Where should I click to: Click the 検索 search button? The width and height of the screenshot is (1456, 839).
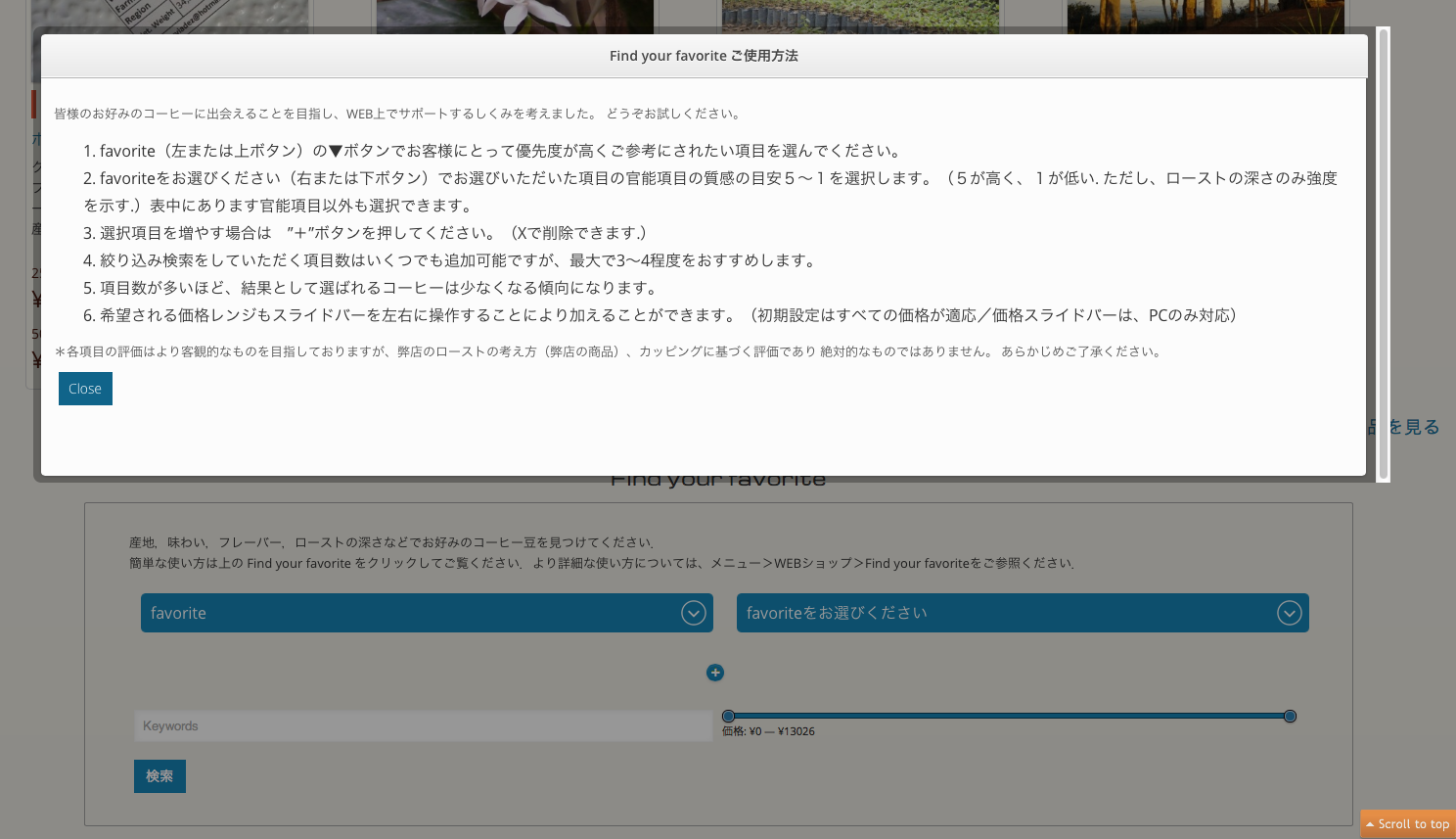pyautogui.click(x=159, y=776)
